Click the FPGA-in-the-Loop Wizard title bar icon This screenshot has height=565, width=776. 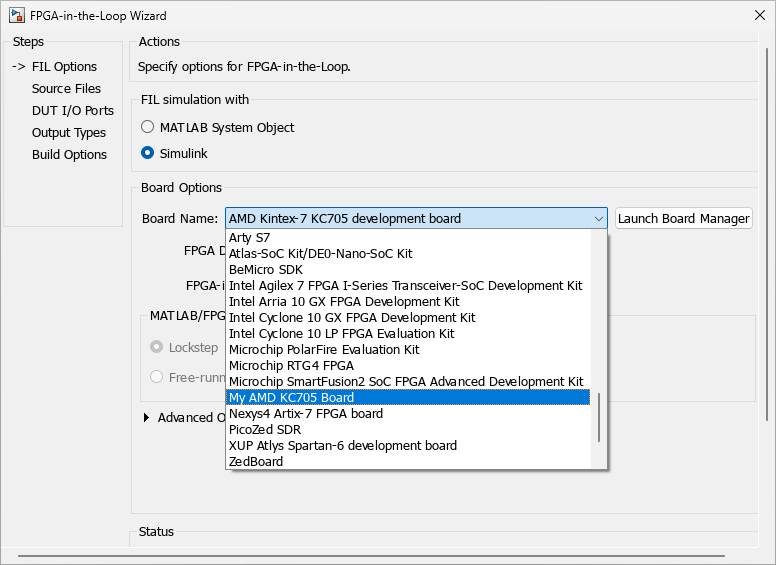[x=15, y=16]
